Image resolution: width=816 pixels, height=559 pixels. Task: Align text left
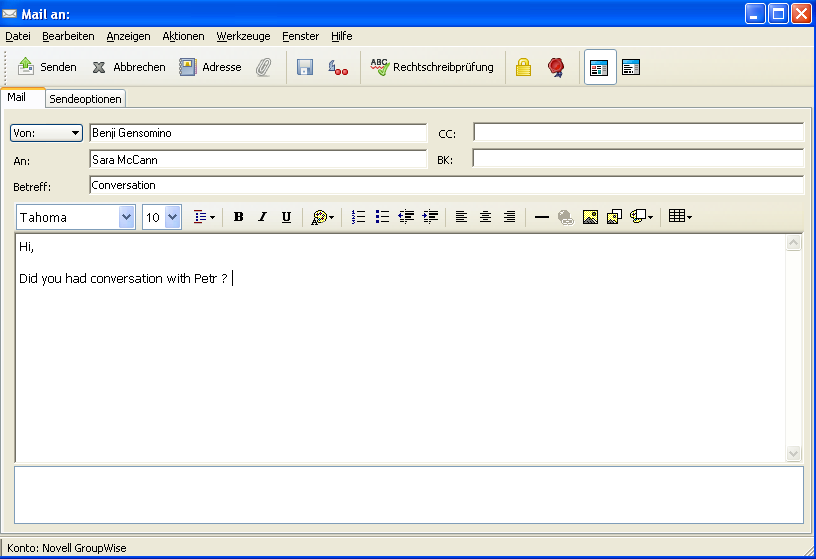click(461, 217)
